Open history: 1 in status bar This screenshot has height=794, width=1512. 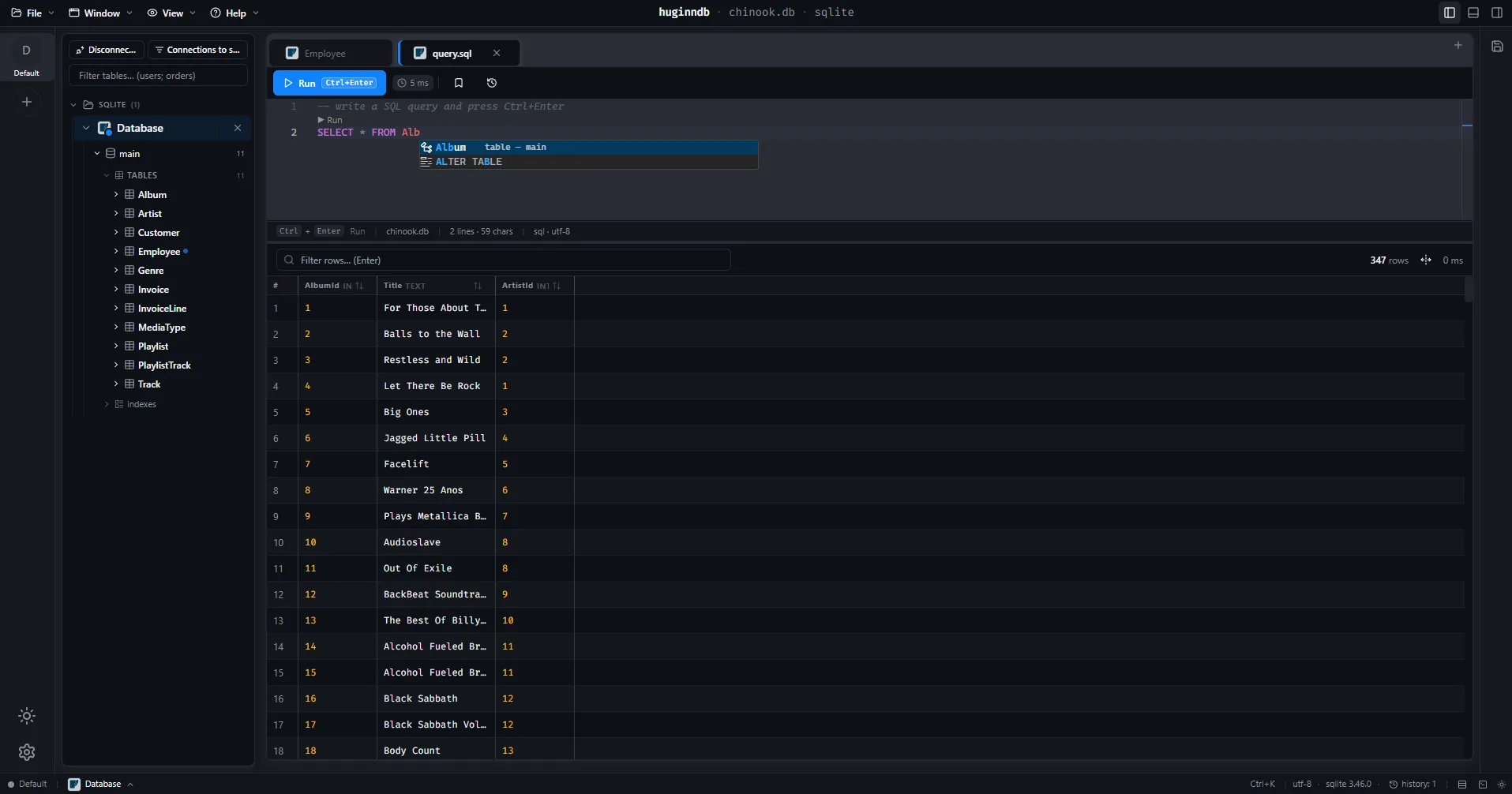(1413, 784)
